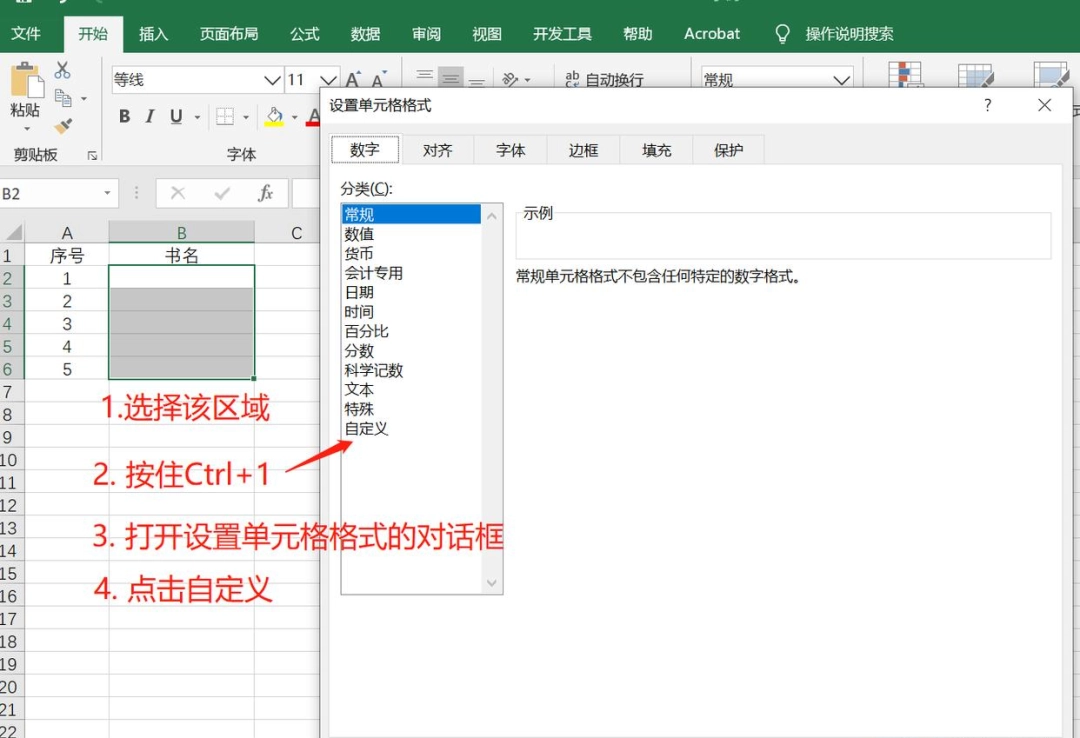
Task: Increase font size with the large A icon
Action: pos(353,80)
